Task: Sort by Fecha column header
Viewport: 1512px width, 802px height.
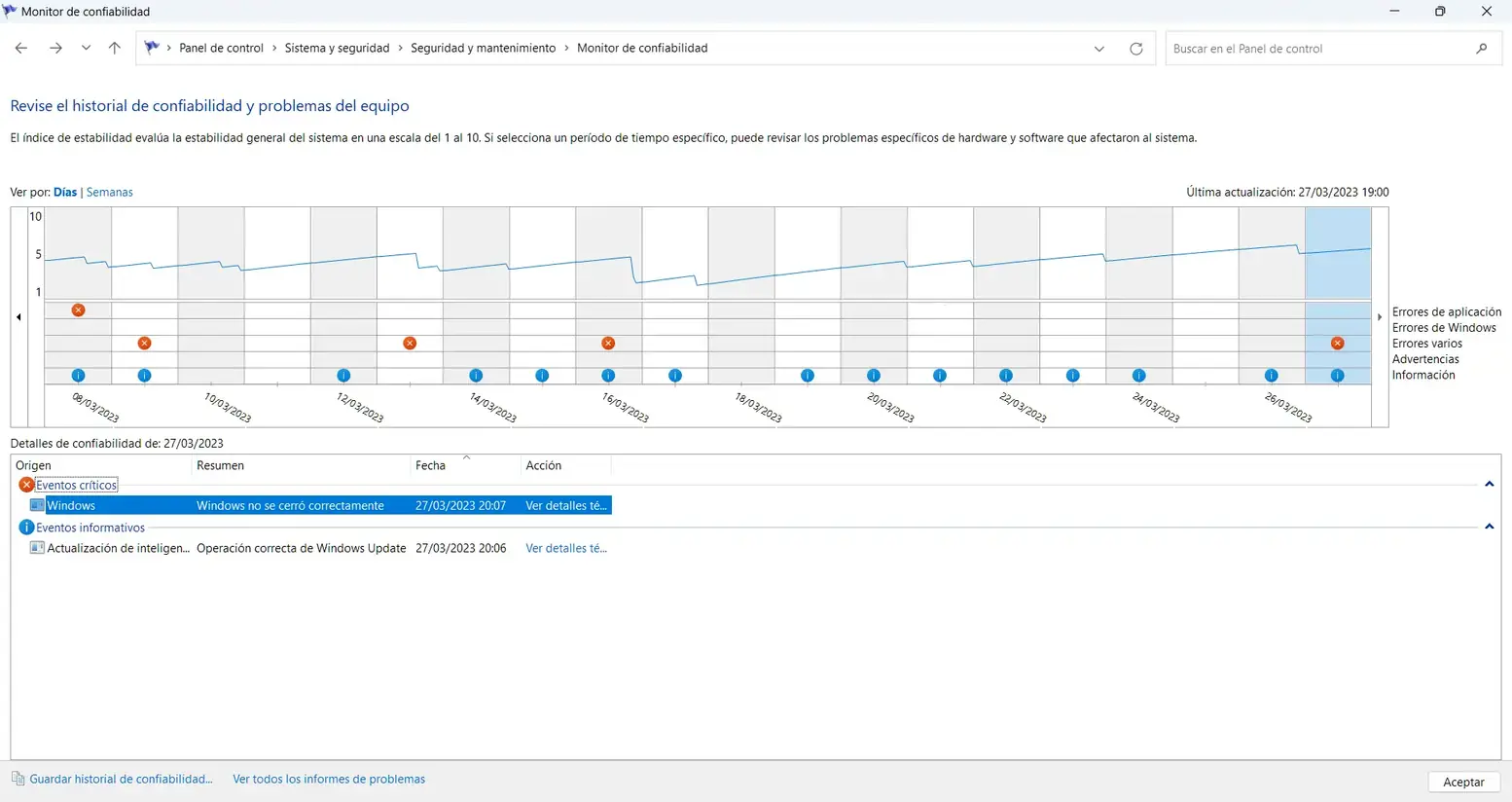Action: coord(466,465)
